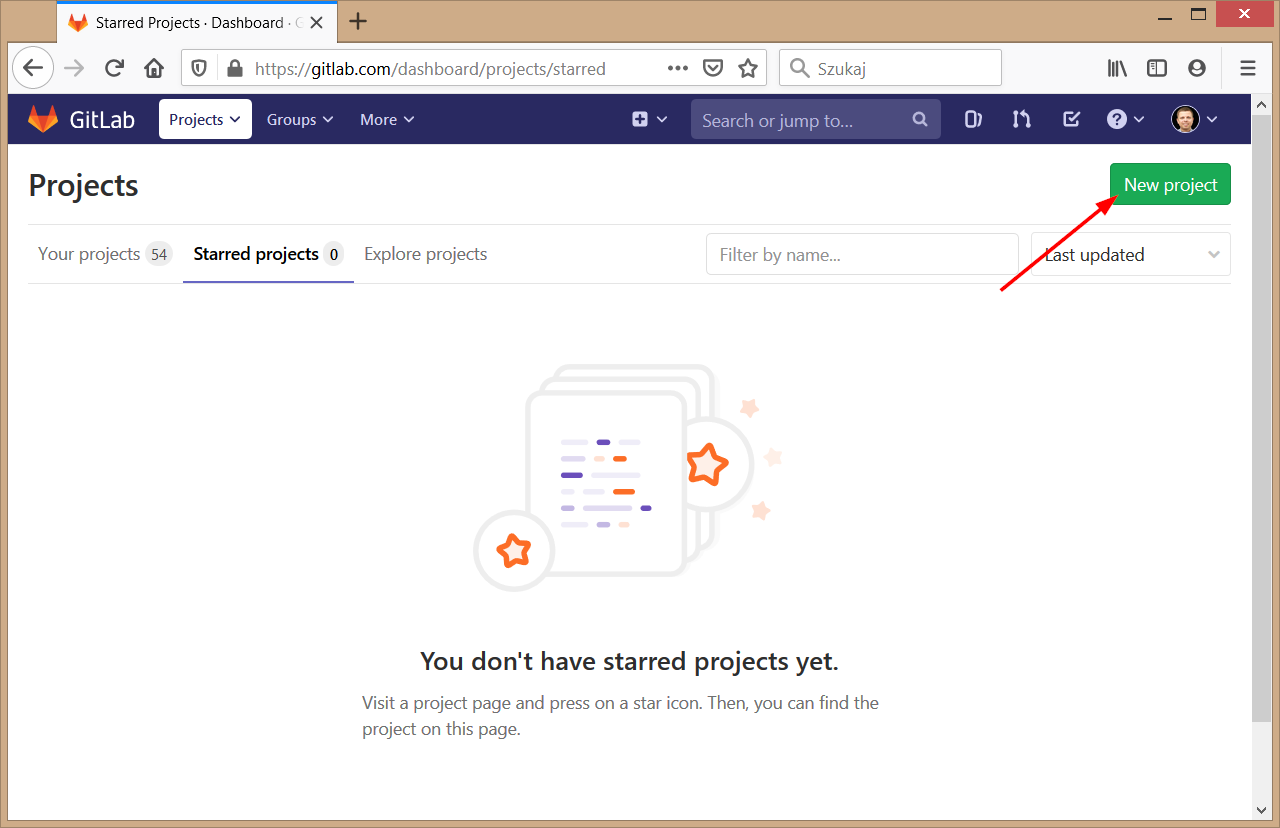Open the user avatar profile menu
Image resolution: width=1280 pixels, height=828 pixels.
pyautogui.click(x=1194, y=120)
